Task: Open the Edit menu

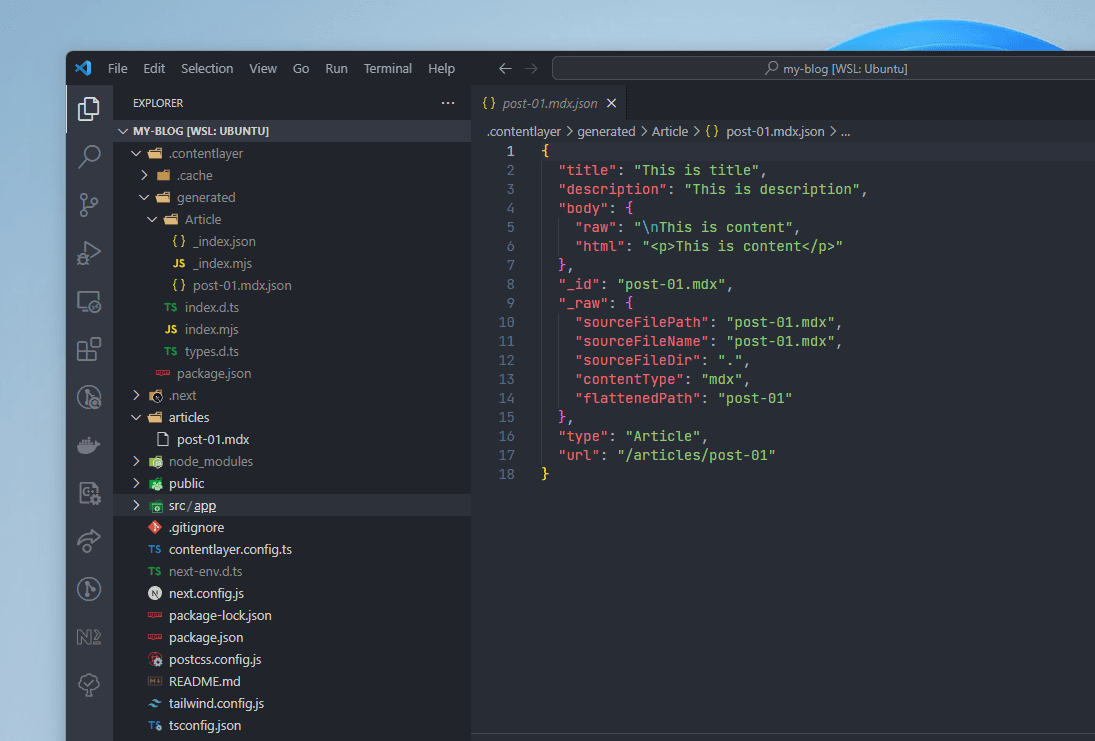Action: (x=154, y=68)
